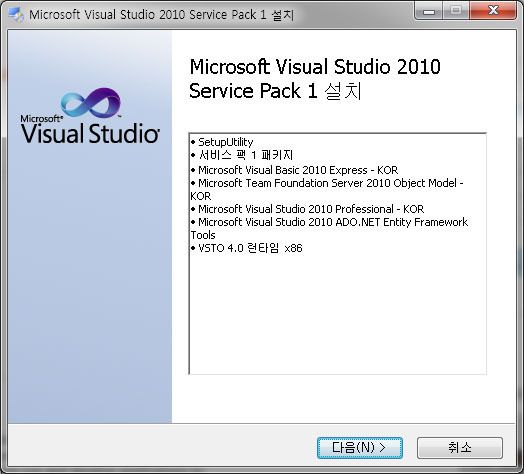Viewport: 524px width, 474px height.
Task: Minimize the setup window
Action: pos(429,11)
